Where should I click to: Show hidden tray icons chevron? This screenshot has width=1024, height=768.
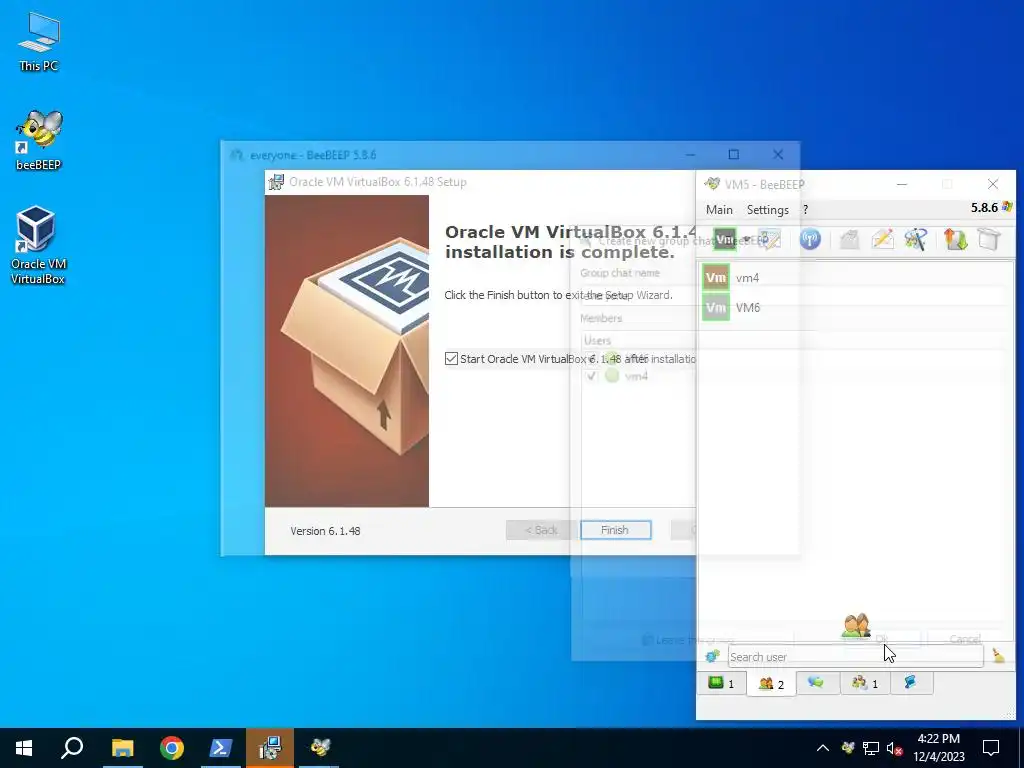tap(823, 748)
